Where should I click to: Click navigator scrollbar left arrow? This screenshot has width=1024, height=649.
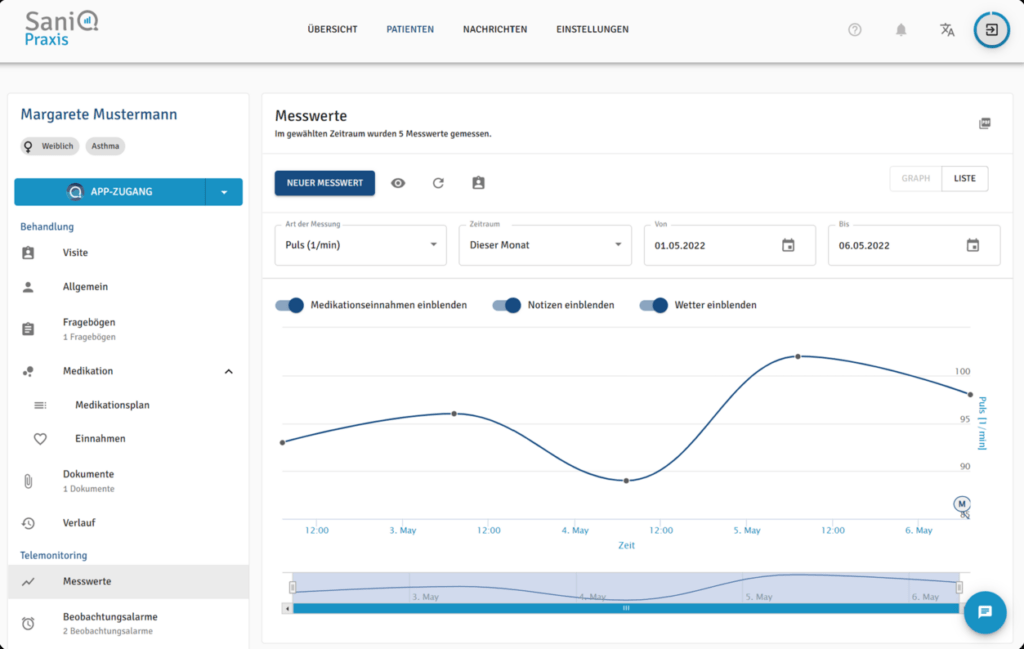[x=287, y=608]
